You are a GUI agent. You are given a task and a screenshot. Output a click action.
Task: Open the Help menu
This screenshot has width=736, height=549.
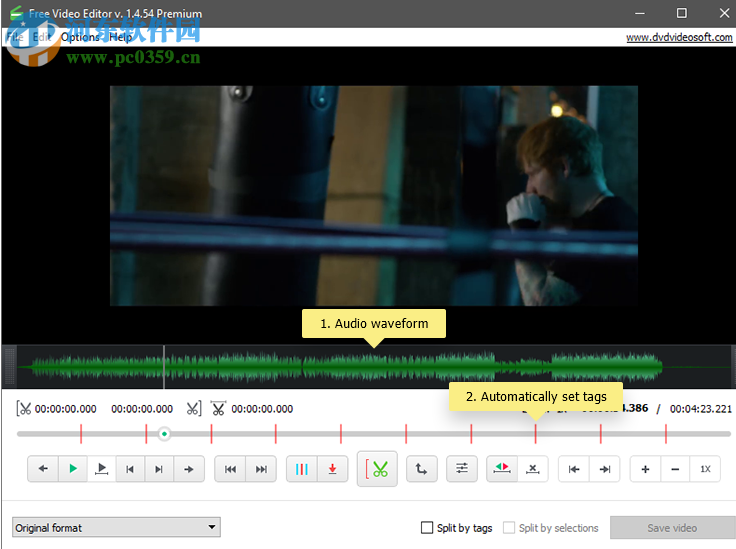tap(120, 37)
